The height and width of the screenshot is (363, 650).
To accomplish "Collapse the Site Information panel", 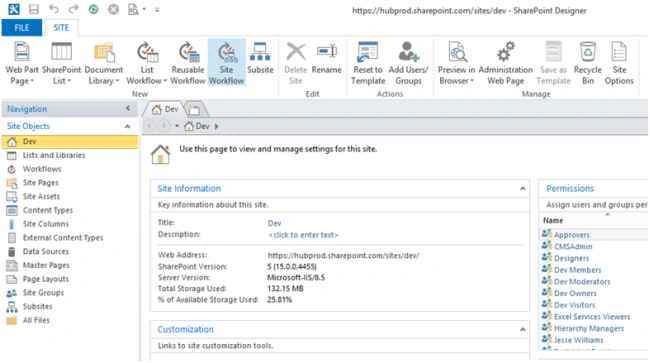I will coord(522,189).
